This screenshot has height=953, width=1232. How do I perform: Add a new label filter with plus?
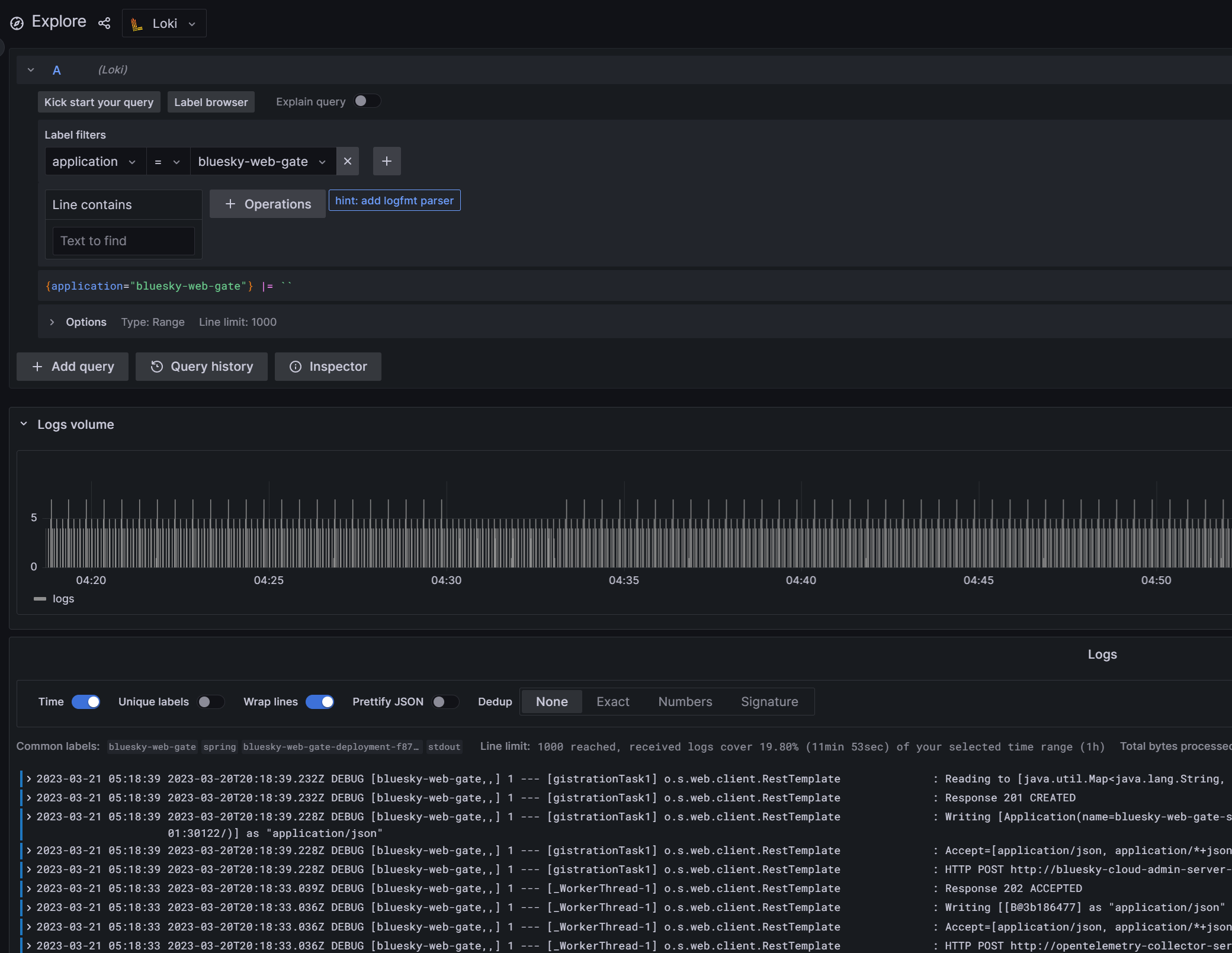pos(387,161)
